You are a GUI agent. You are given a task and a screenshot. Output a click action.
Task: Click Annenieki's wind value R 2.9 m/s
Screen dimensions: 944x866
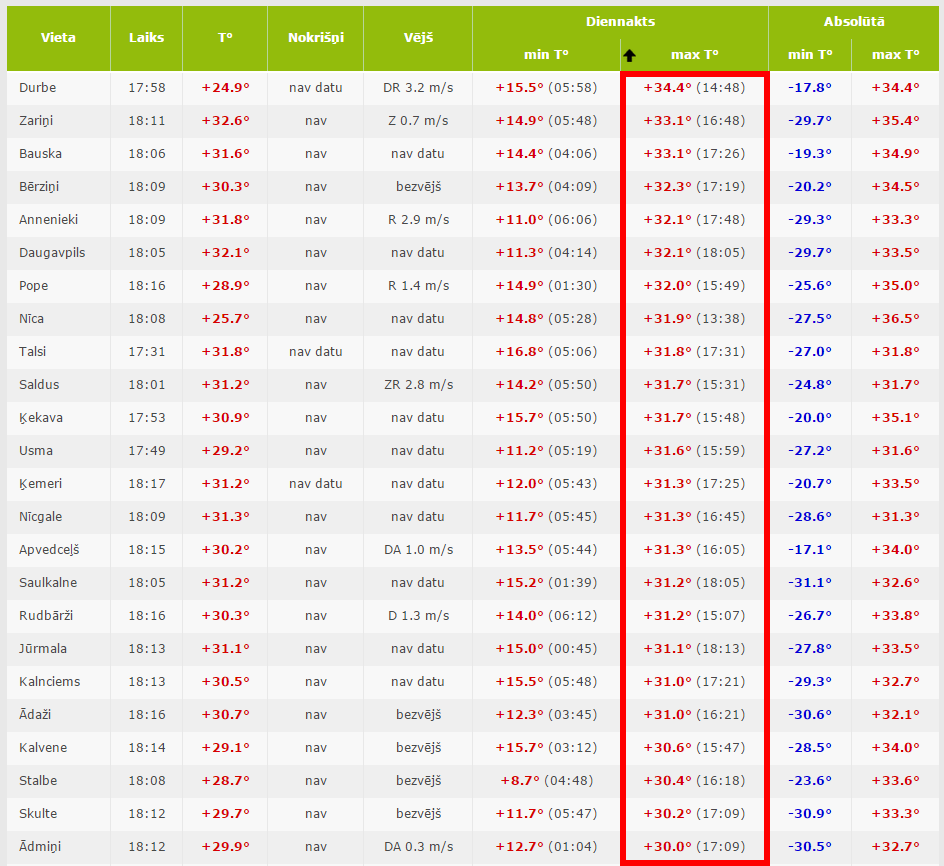coord(418,219)
